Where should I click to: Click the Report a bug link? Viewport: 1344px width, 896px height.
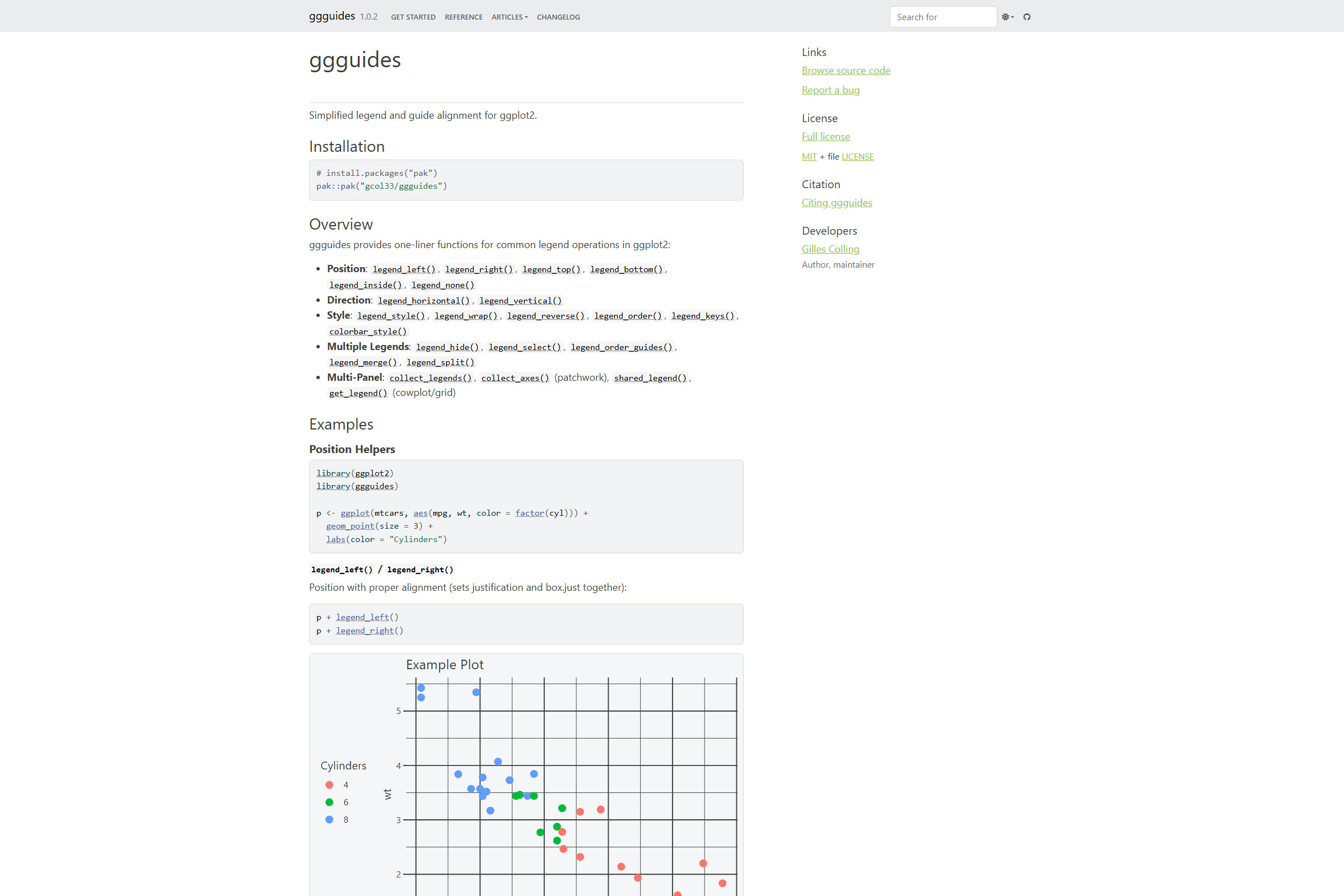coord(830,90)
